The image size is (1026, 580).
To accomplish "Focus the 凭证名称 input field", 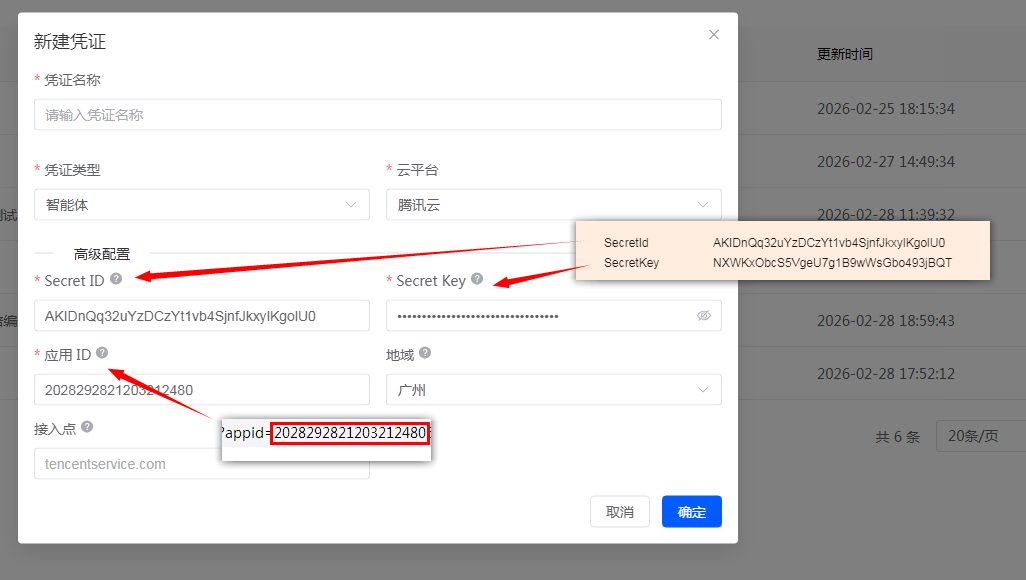I will tap(377, 115).
